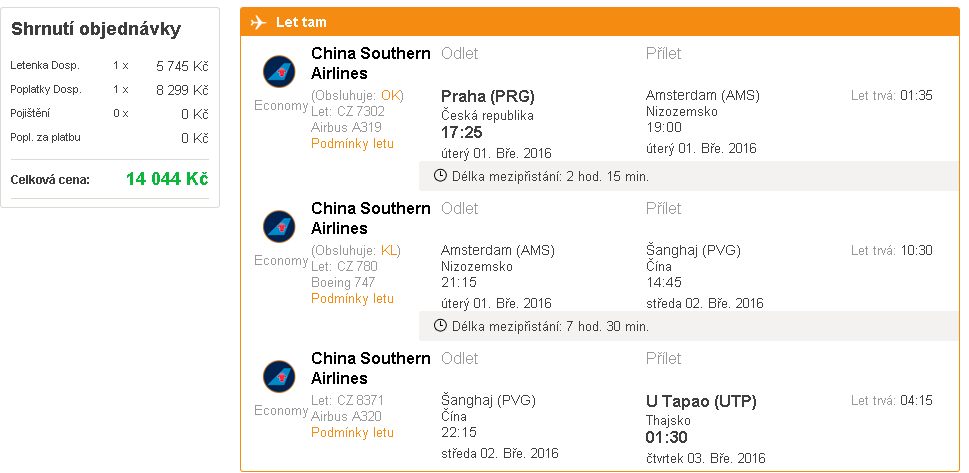Click China Southern logo for Praha flight

point(279,72)
